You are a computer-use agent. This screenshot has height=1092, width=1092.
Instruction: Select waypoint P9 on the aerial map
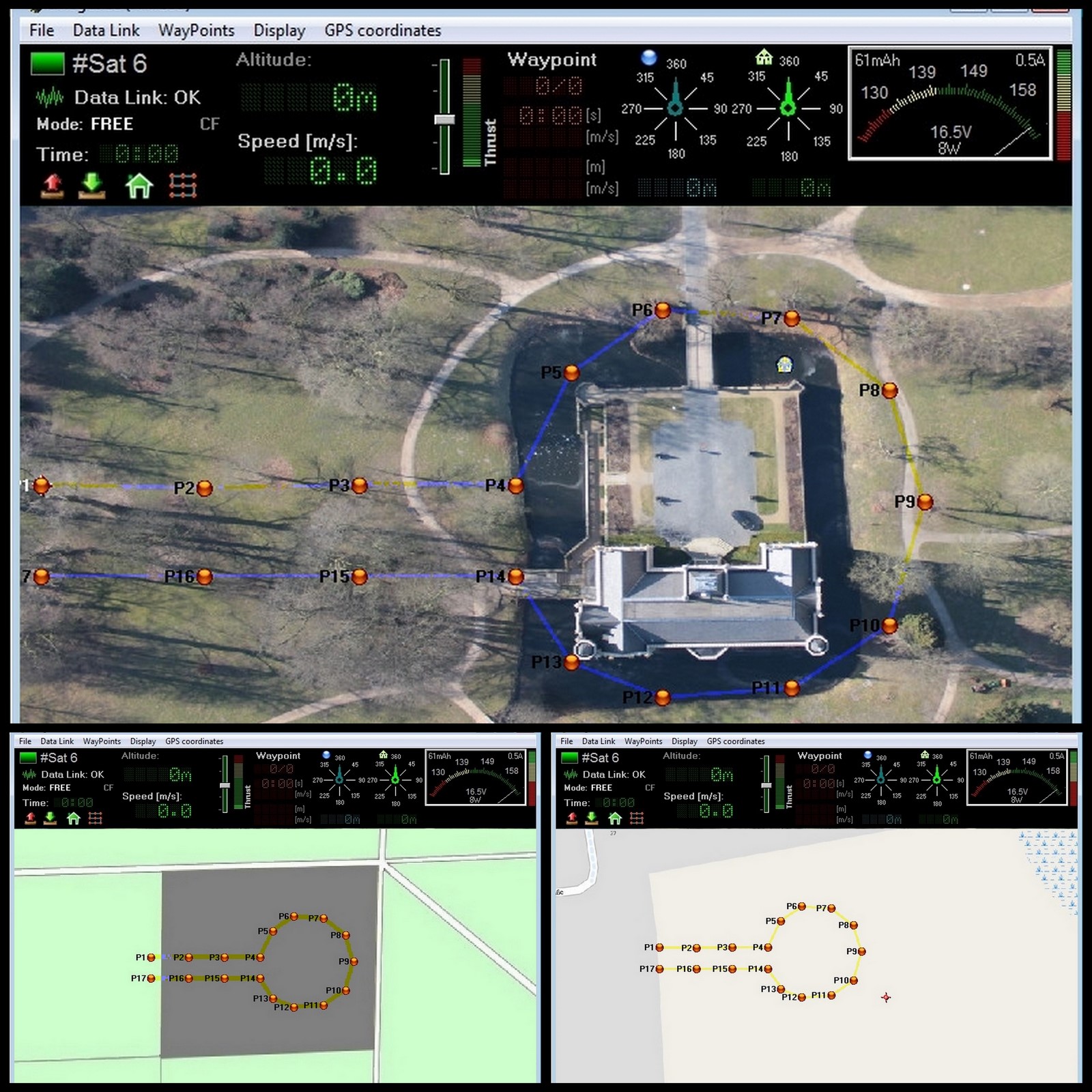point(925,502)
